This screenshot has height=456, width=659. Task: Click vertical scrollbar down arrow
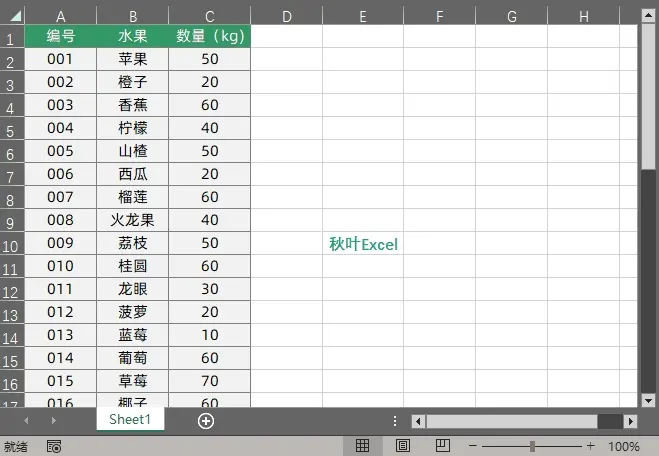pyautogui.click(x=648, y=401)
